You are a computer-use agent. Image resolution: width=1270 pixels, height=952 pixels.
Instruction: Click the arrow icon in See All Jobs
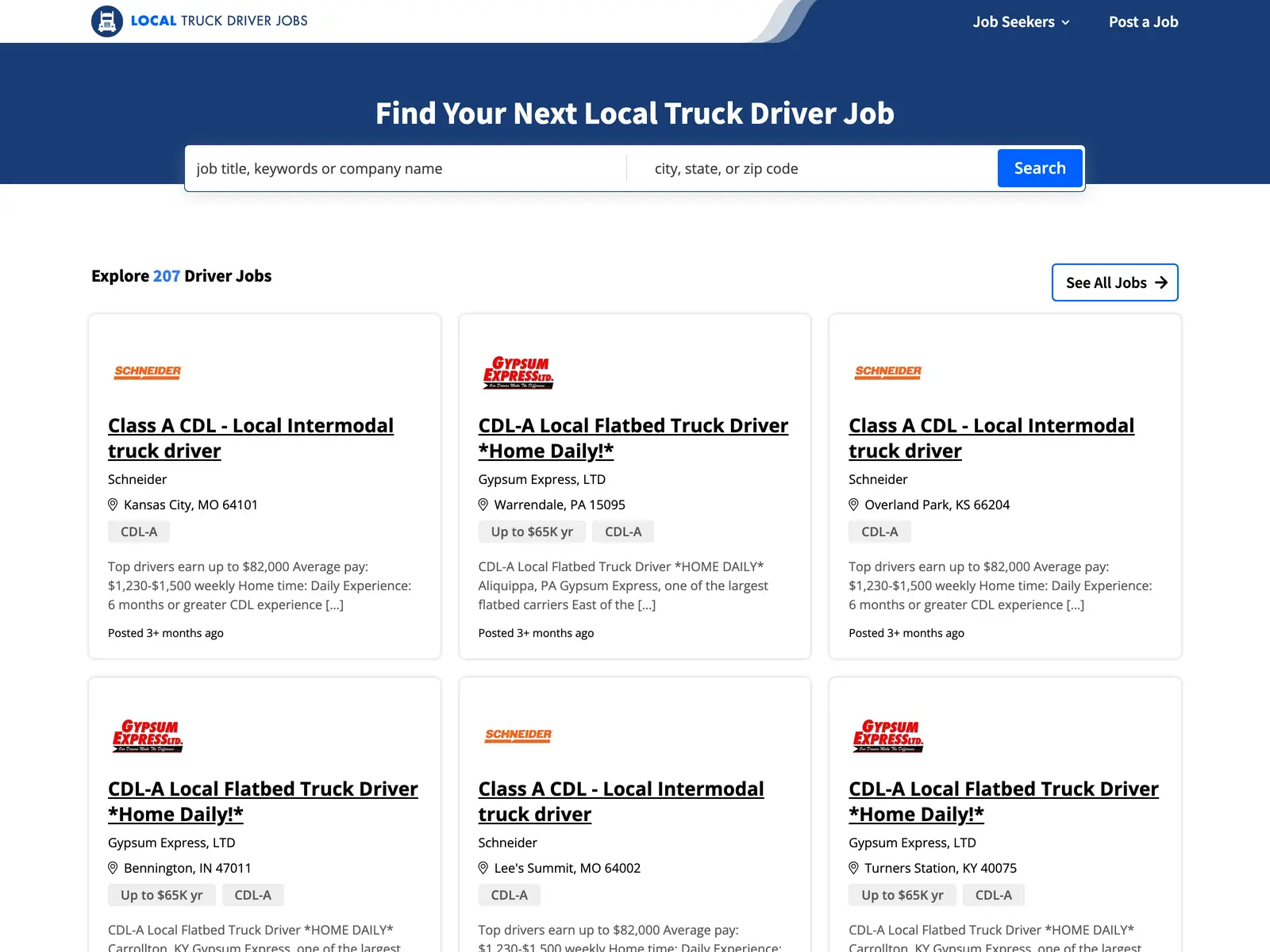(1161, 282)
